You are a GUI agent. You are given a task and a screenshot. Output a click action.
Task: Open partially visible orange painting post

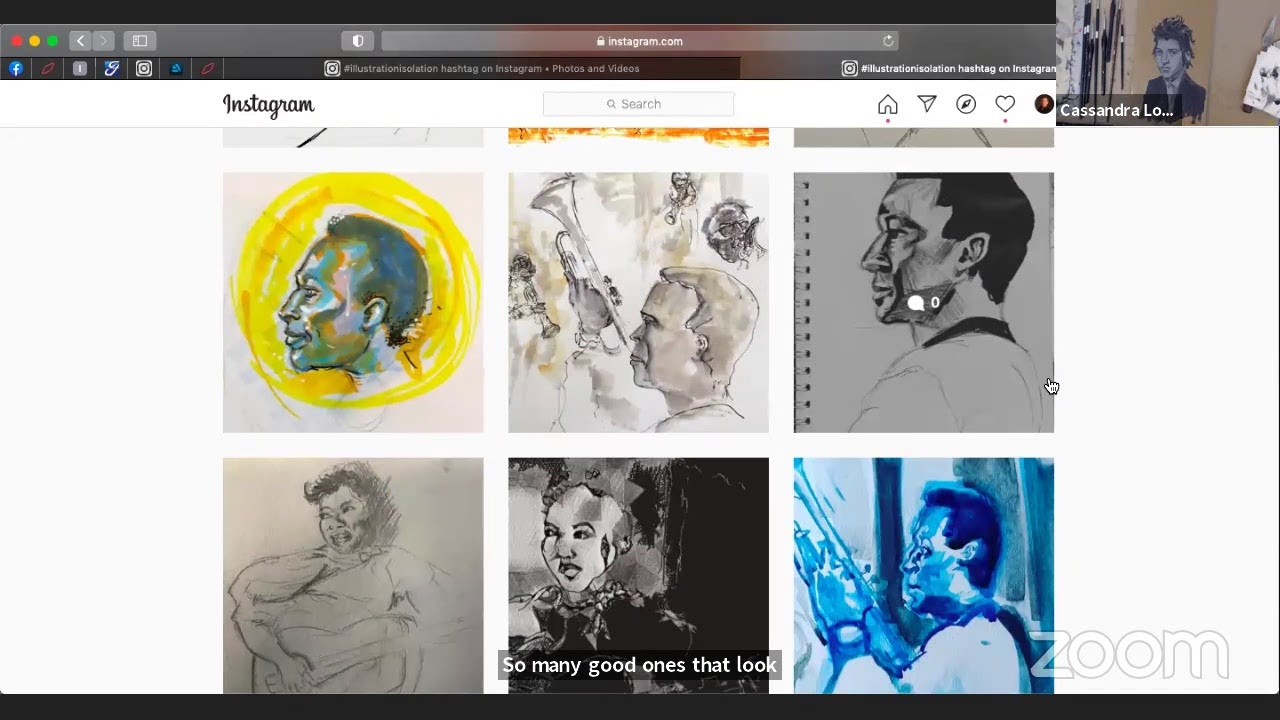[638, 137]
